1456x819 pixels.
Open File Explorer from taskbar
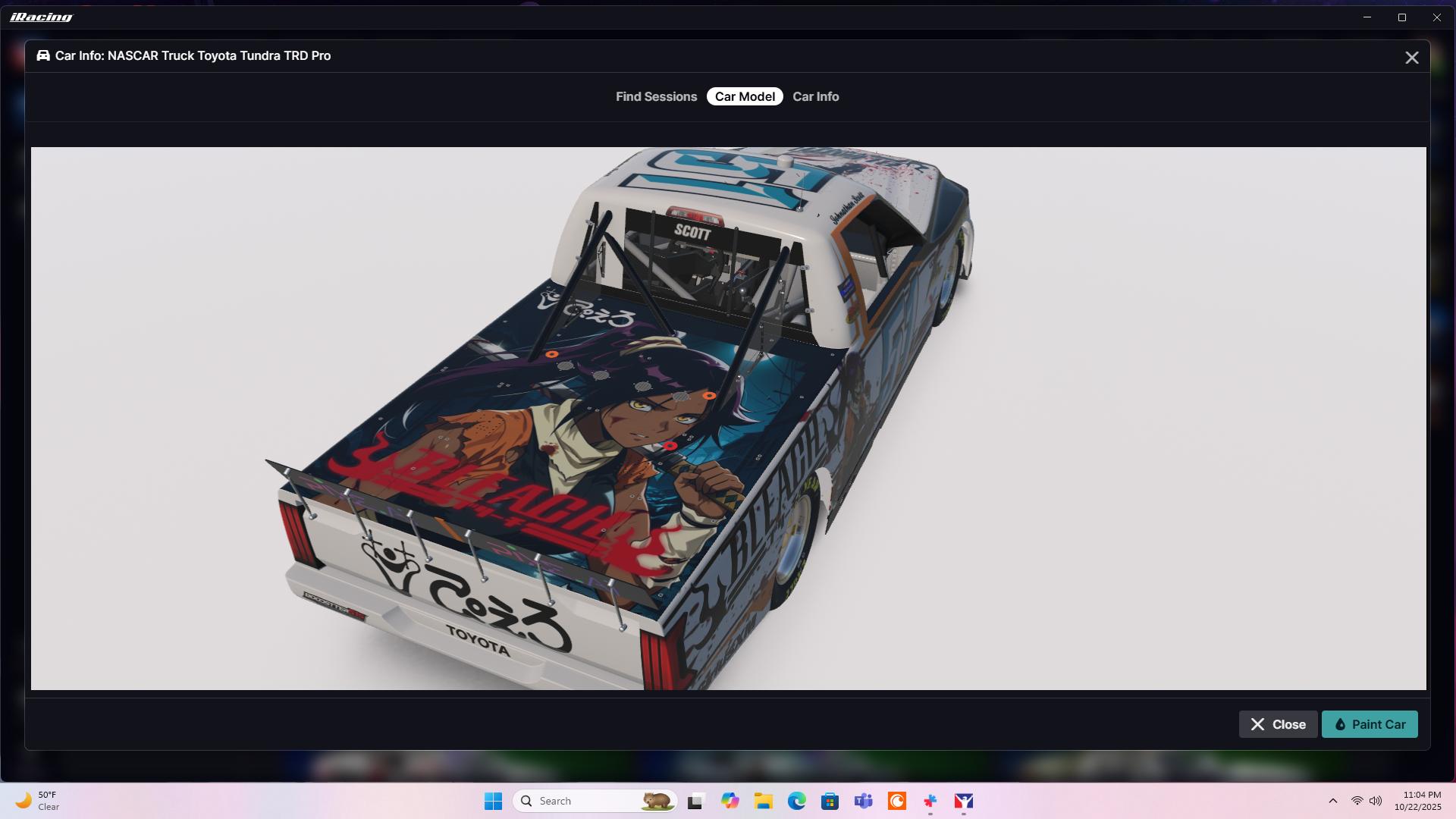click(763, 801)
